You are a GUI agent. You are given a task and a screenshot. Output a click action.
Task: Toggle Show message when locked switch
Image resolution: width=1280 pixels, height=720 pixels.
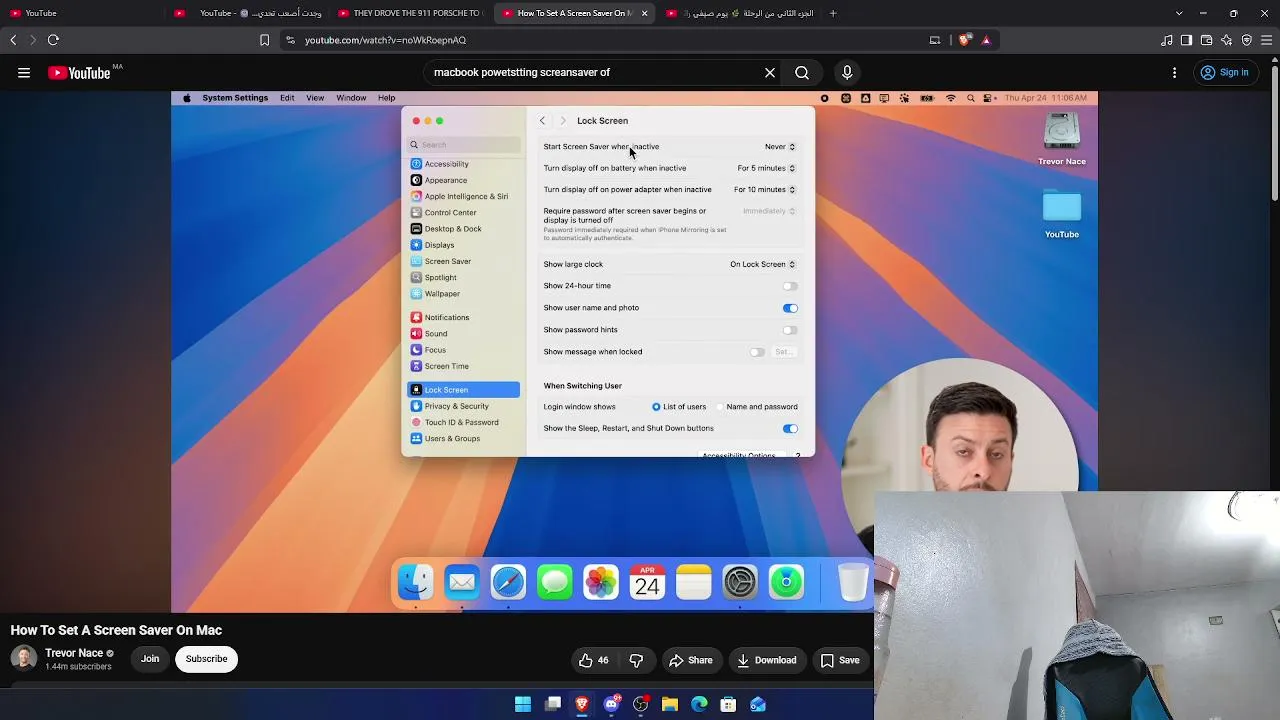pos(757,352)
